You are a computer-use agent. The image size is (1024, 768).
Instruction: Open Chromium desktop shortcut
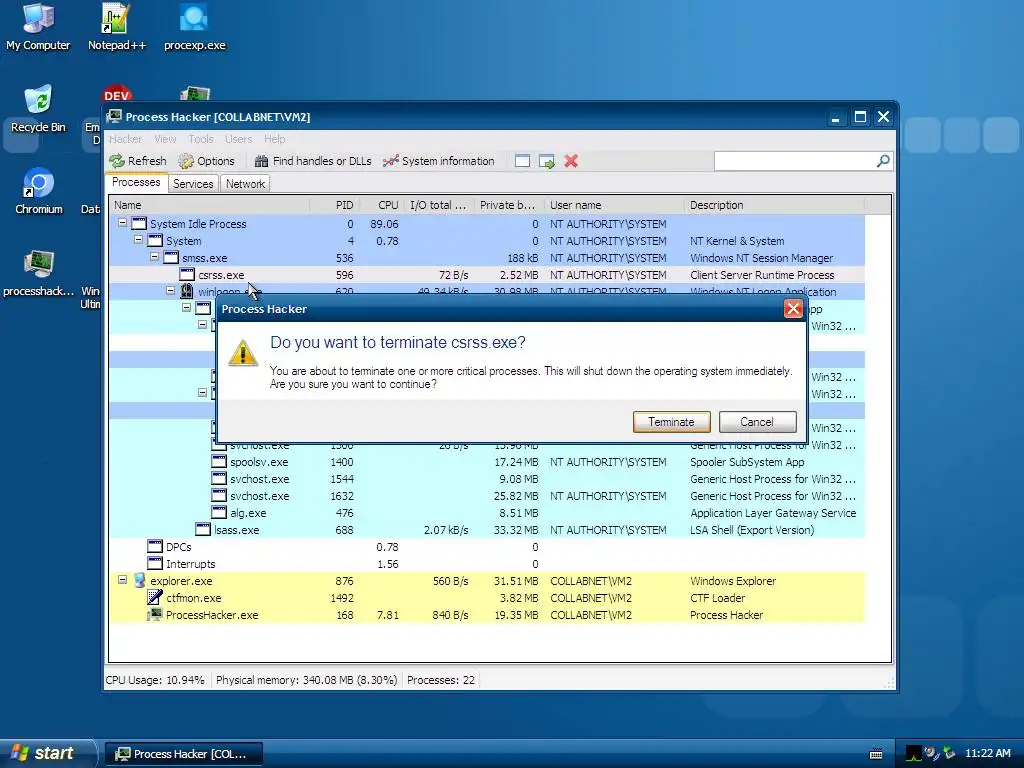coord(39,191)
